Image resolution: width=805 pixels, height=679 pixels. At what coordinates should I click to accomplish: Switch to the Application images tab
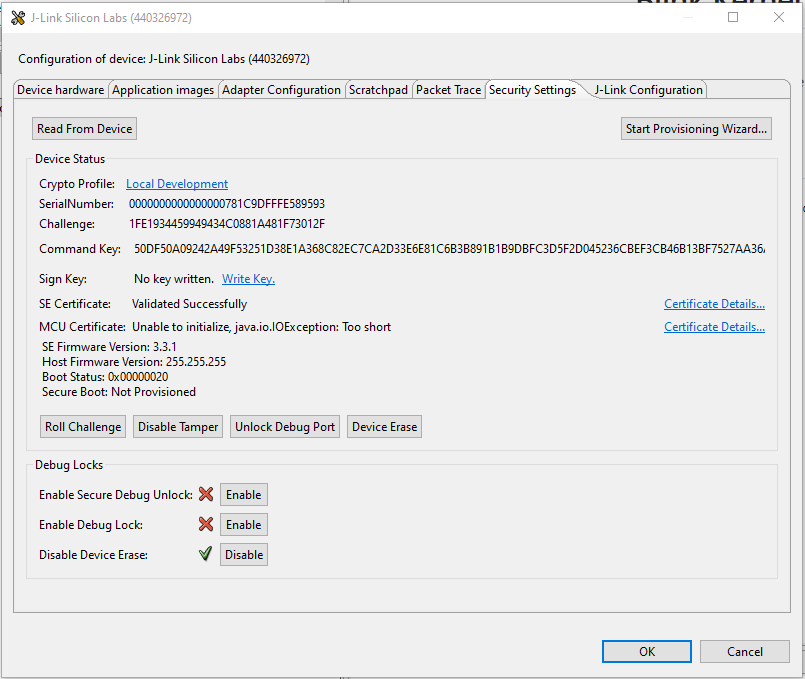click(163, 89)
